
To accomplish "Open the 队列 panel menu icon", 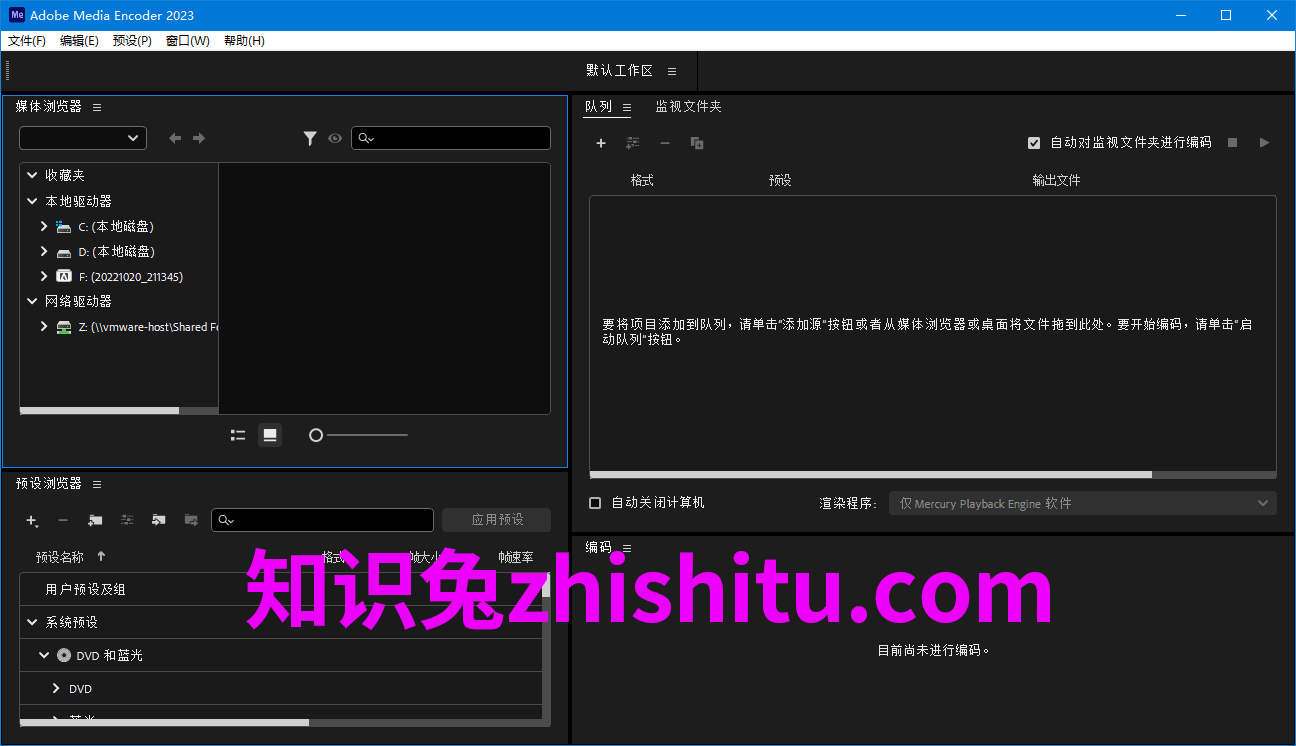I will click(x=627, y=107).
